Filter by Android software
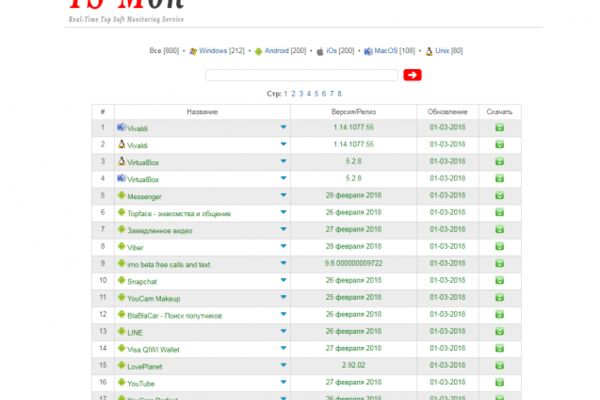This screenshot has height=400, width=600. pyautogui.click(x=276, y=51)
